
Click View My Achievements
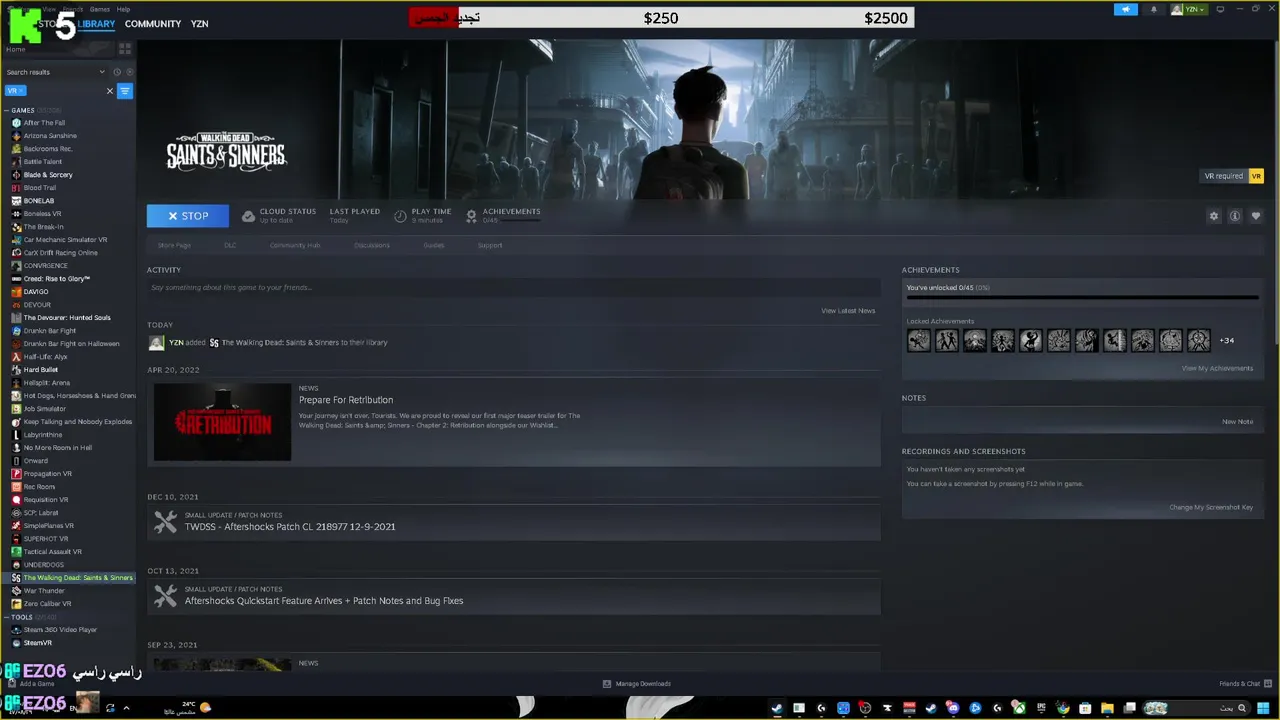pos(1217,368)
